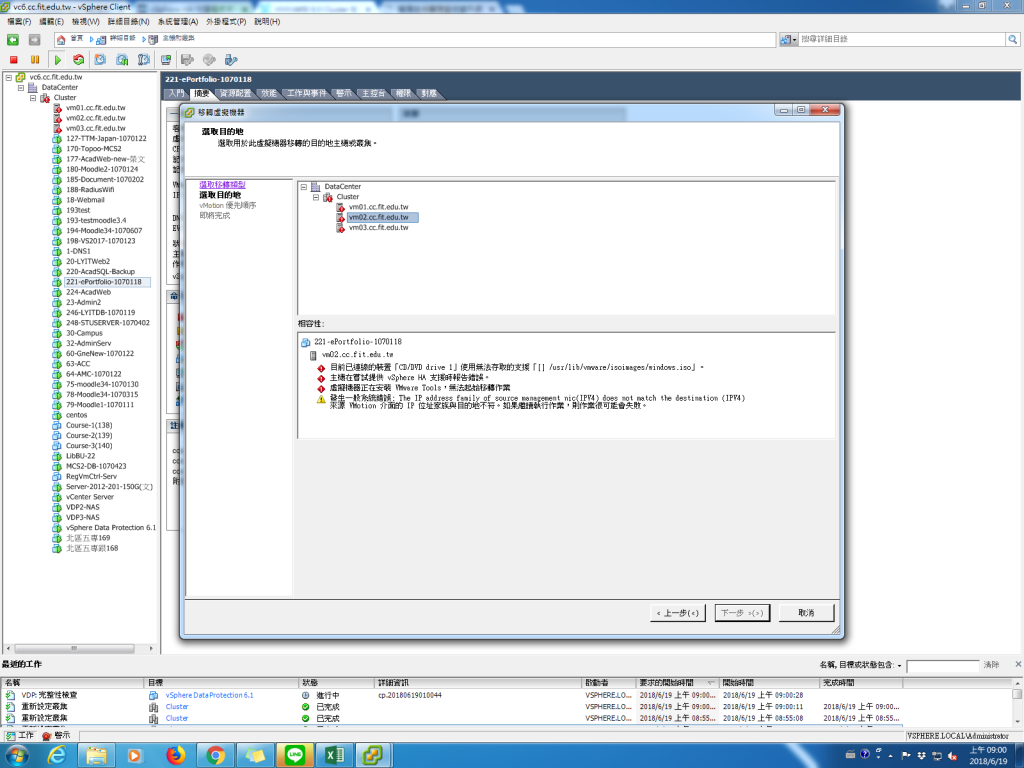
Task: Click the DataCenter icon in migration dialog
Action: pos(315,187)
